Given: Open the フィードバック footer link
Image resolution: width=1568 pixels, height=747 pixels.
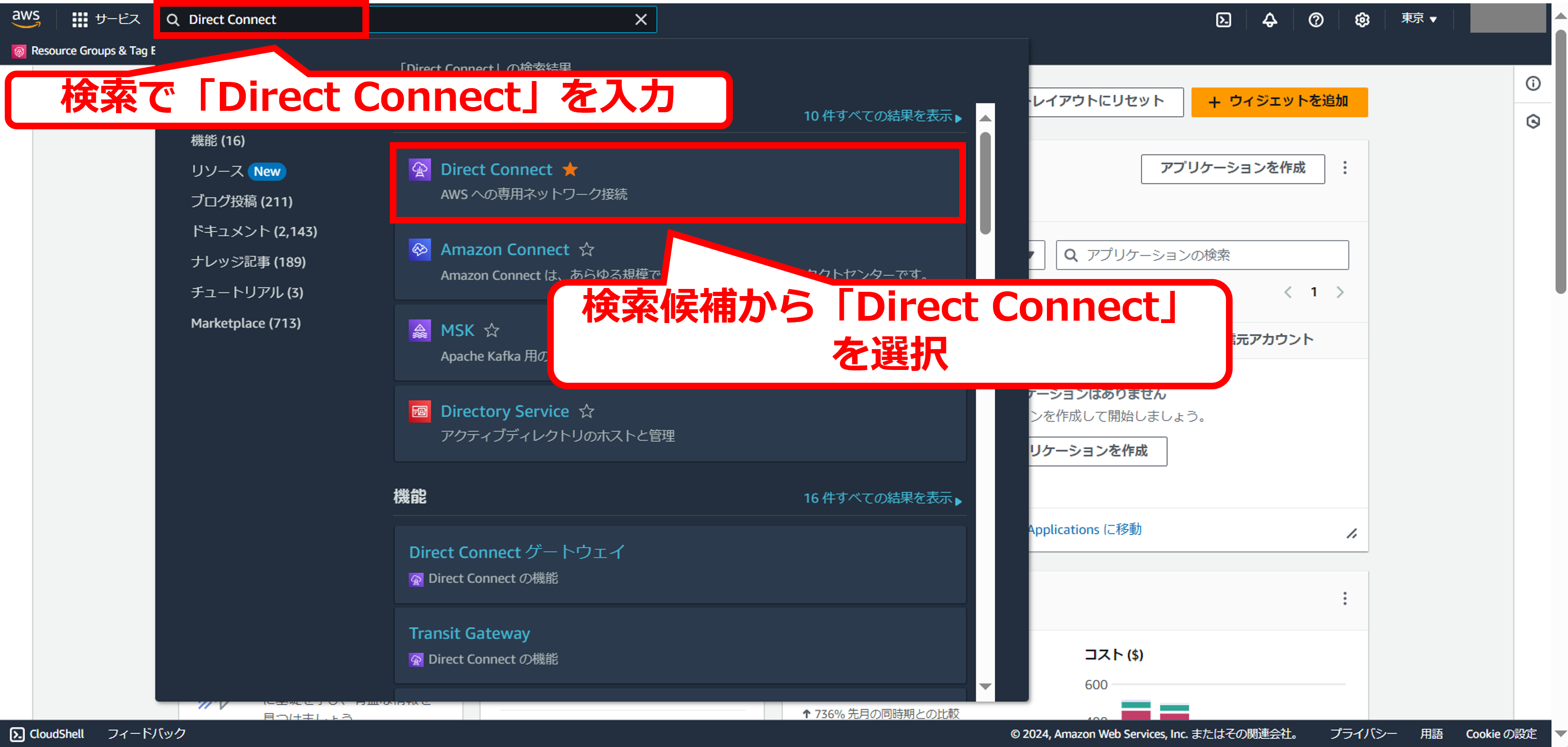Looking at the screenshot, I should point(147,734).
